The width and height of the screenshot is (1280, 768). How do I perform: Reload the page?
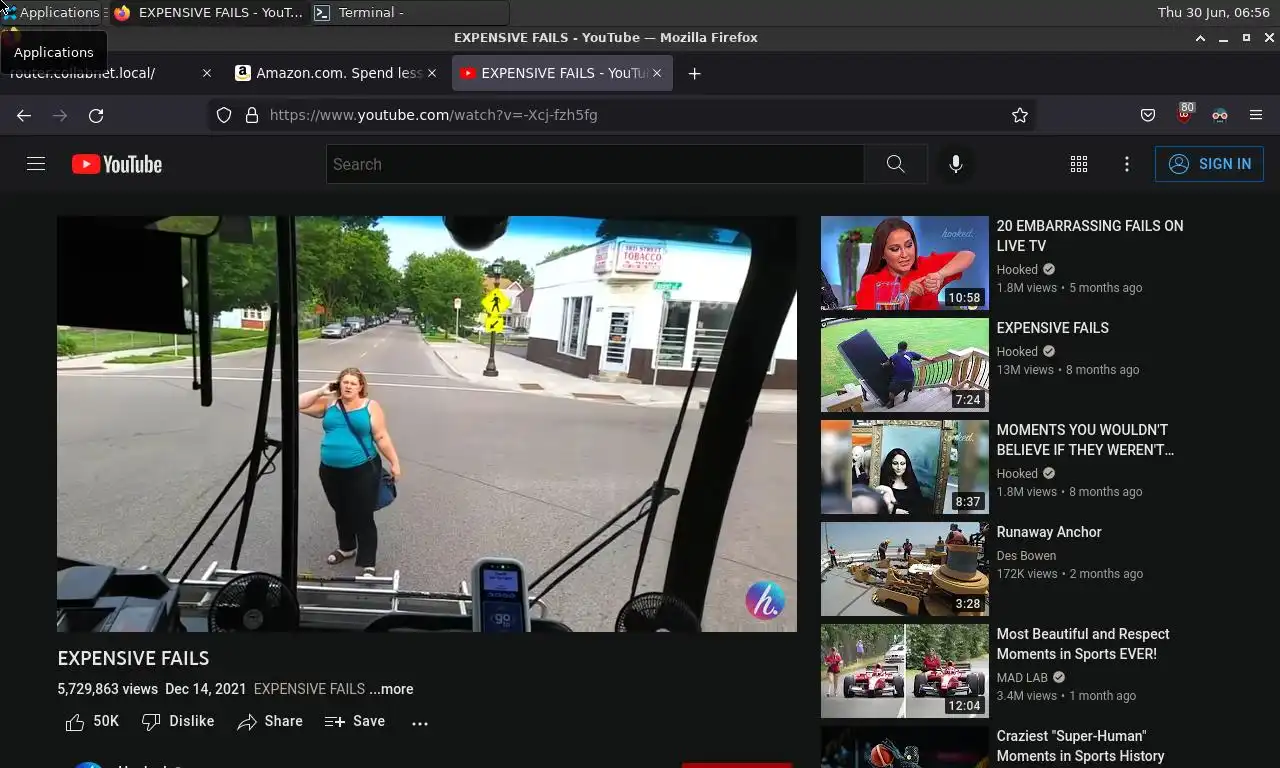coord(96,115)
